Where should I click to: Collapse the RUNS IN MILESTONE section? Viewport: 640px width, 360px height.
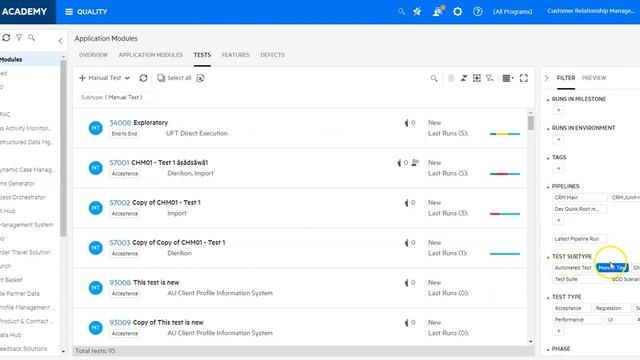click(x=548, y=100)
